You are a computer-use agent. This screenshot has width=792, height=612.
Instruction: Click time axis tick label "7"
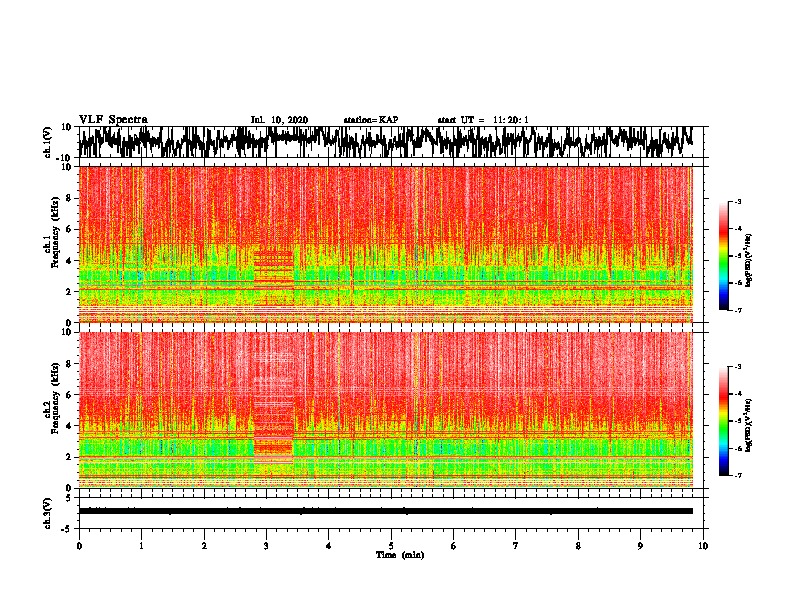point(516,546)
